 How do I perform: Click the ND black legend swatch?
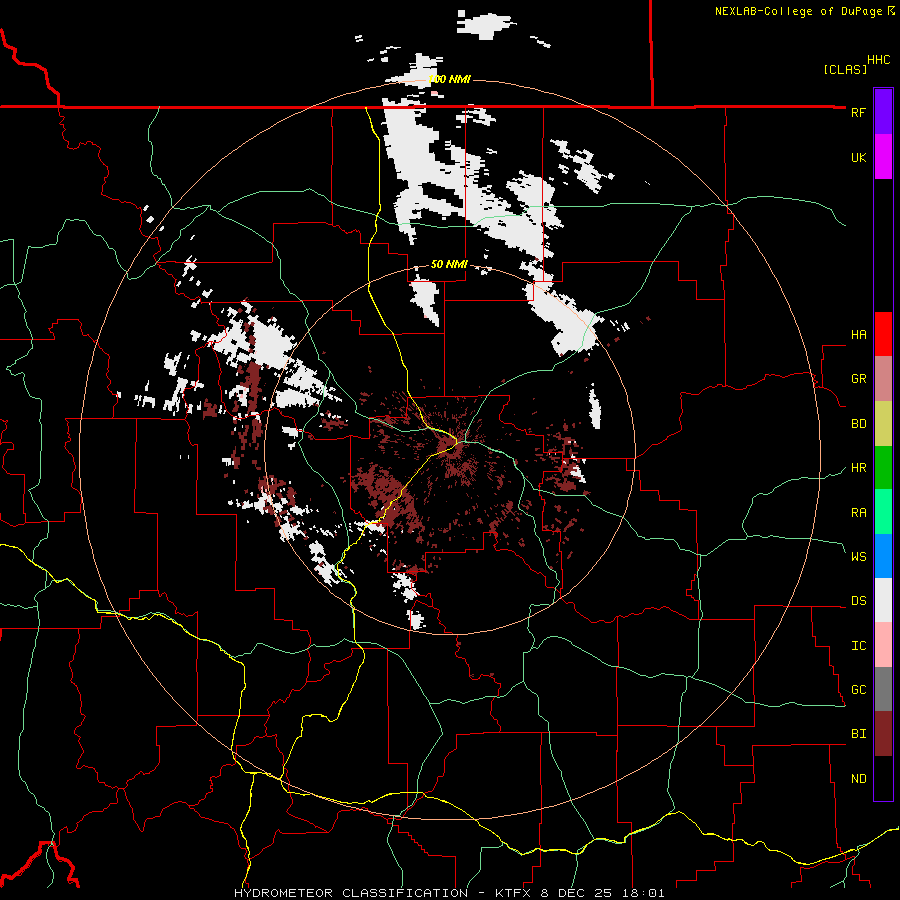point(883,778)
